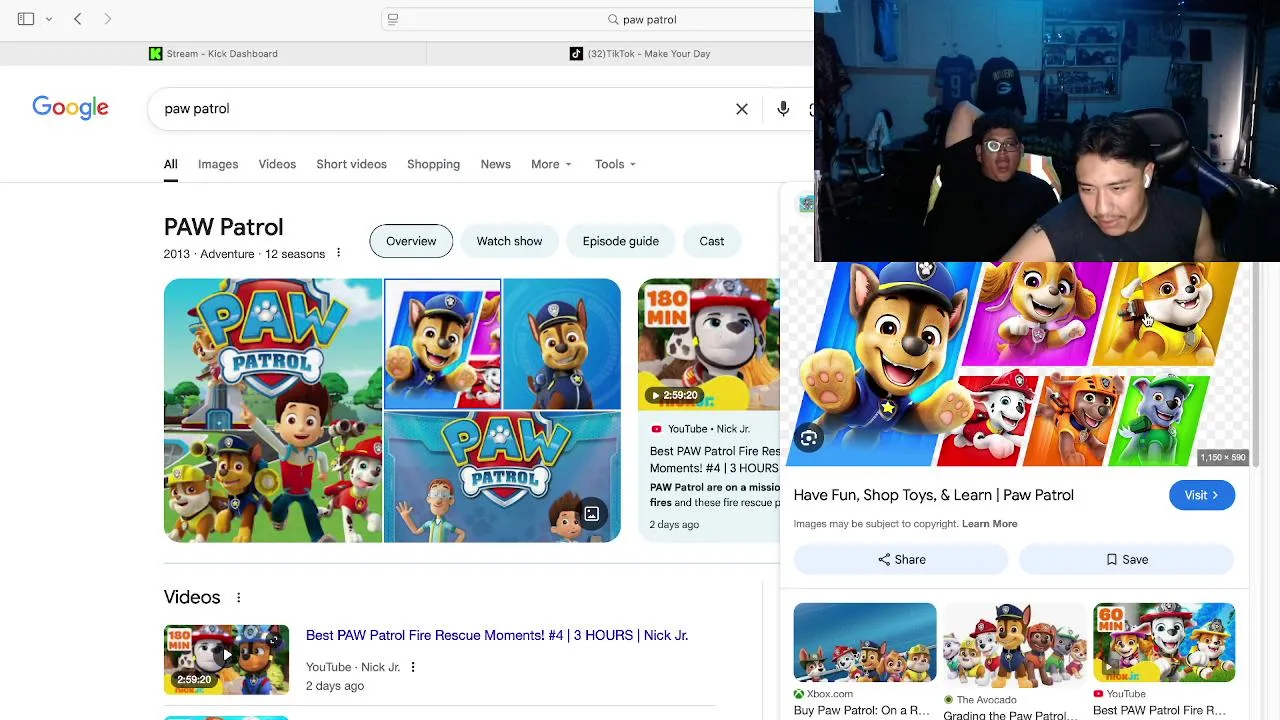Visit the Paw Patrol site with Visit button

click(1202, 495)
